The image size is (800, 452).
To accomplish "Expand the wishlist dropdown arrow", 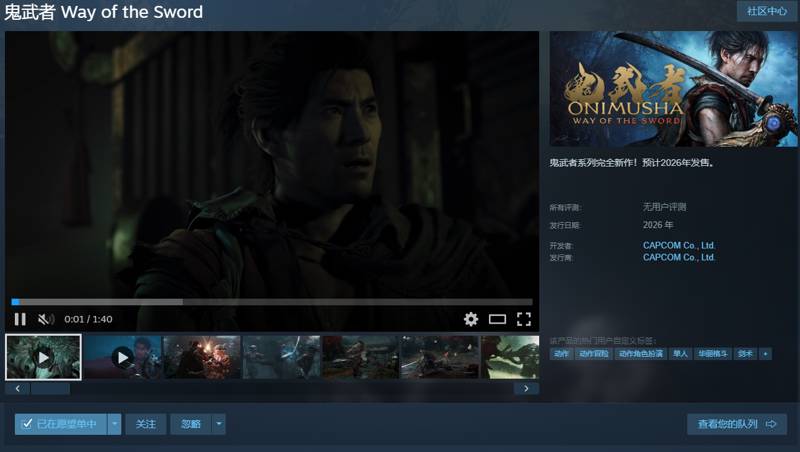I will coord(115,424).
